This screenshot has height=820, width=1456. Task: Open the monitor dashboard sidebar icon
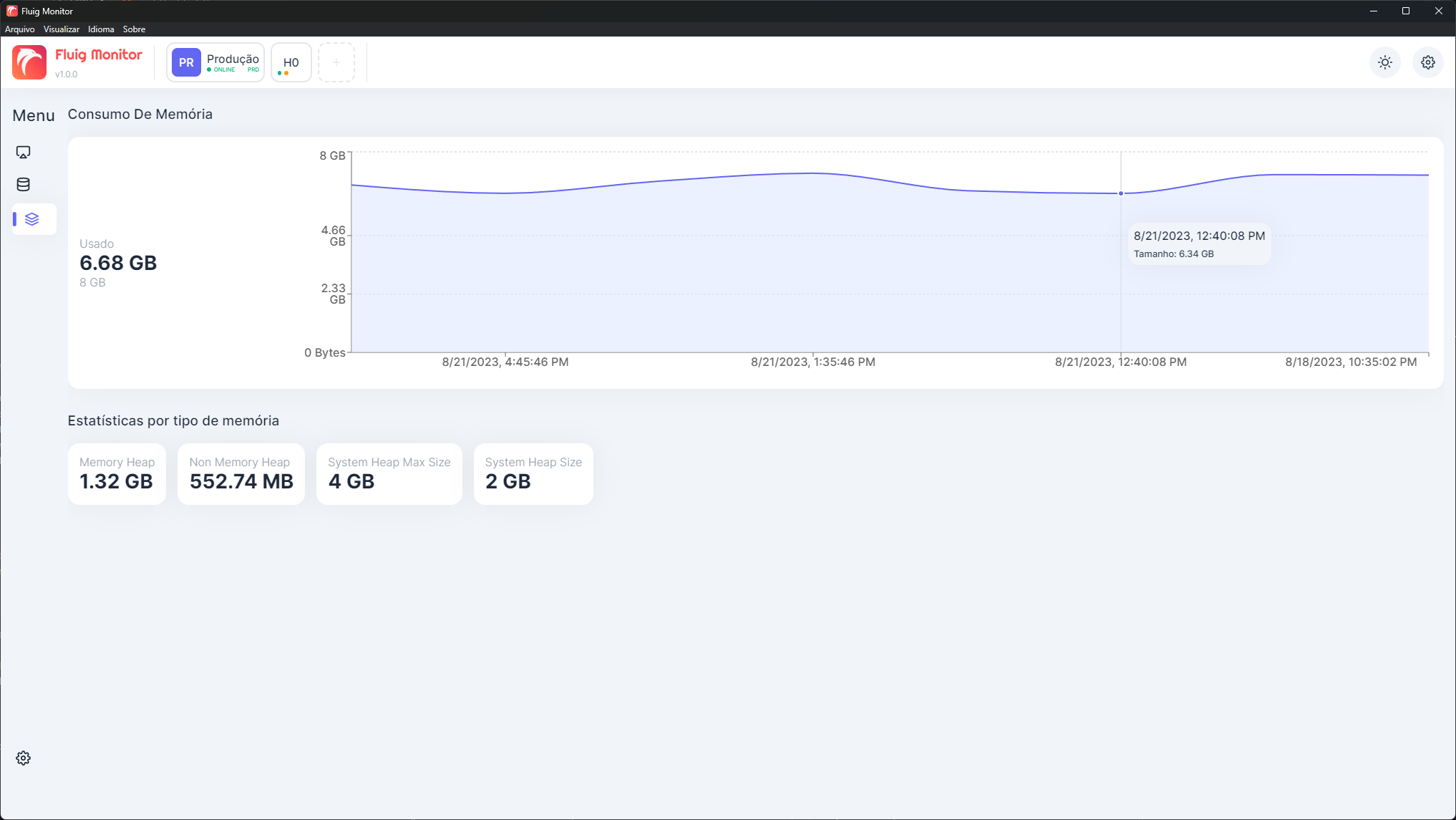pos(23,153)
